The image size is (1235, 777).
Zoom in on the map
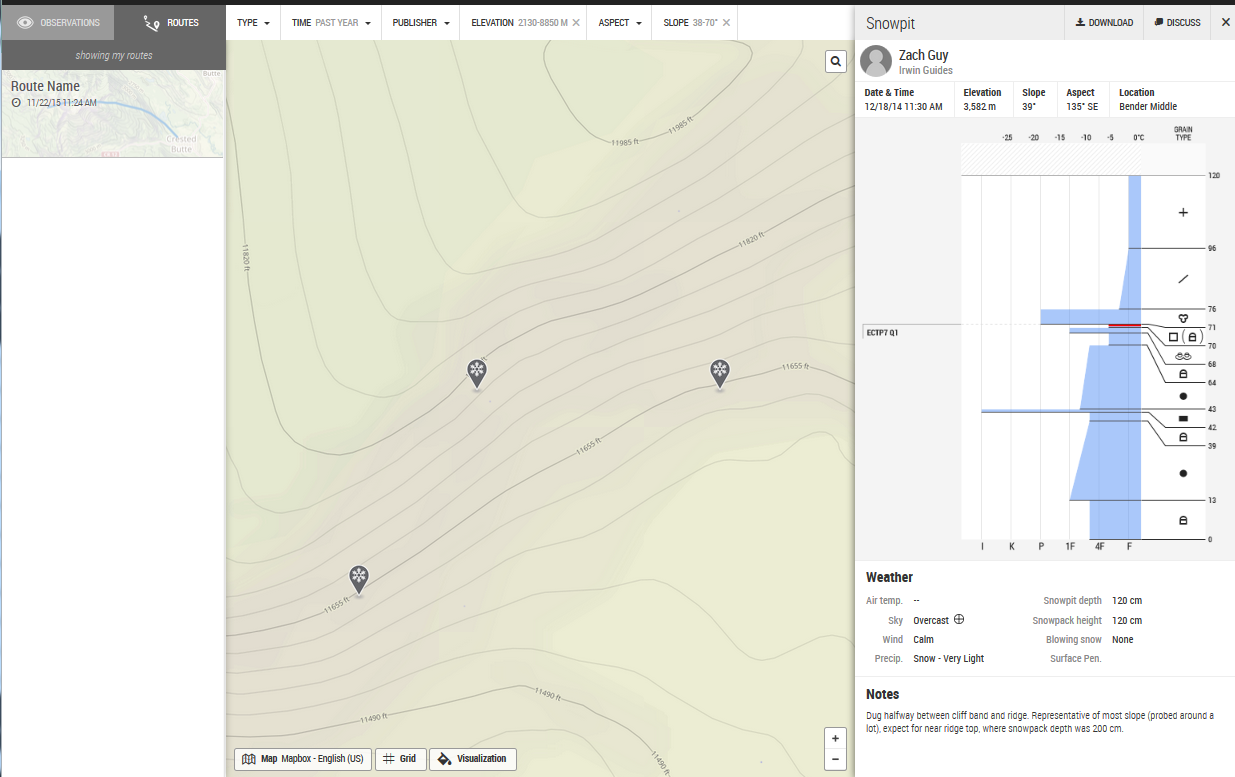pos(835,739)
